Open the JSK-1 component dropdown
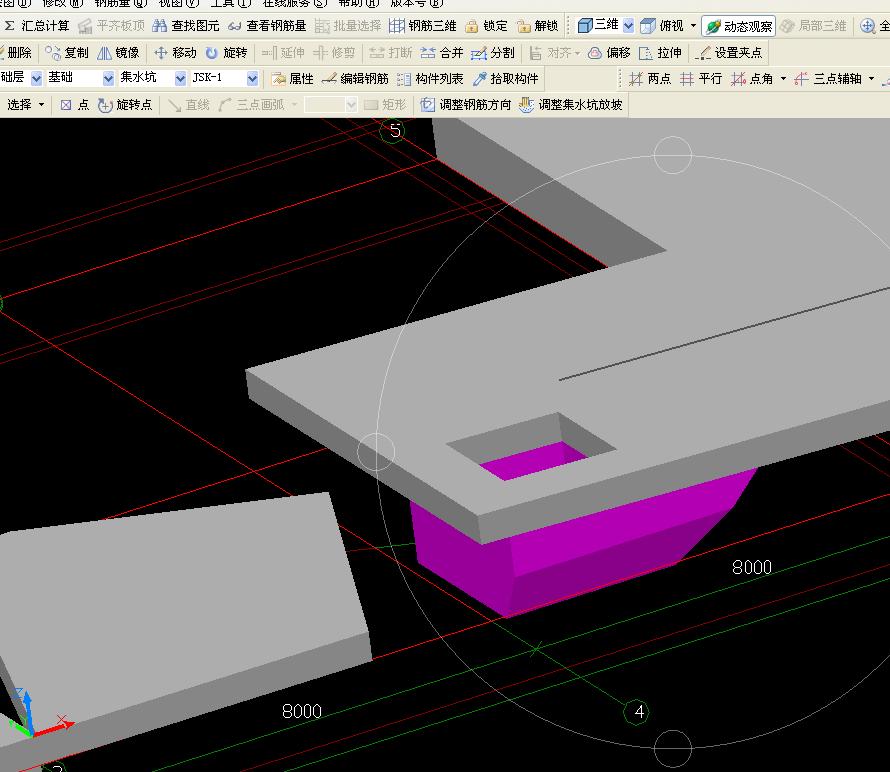The height and width of the screenshot is (772, 890). pos(252,79)
